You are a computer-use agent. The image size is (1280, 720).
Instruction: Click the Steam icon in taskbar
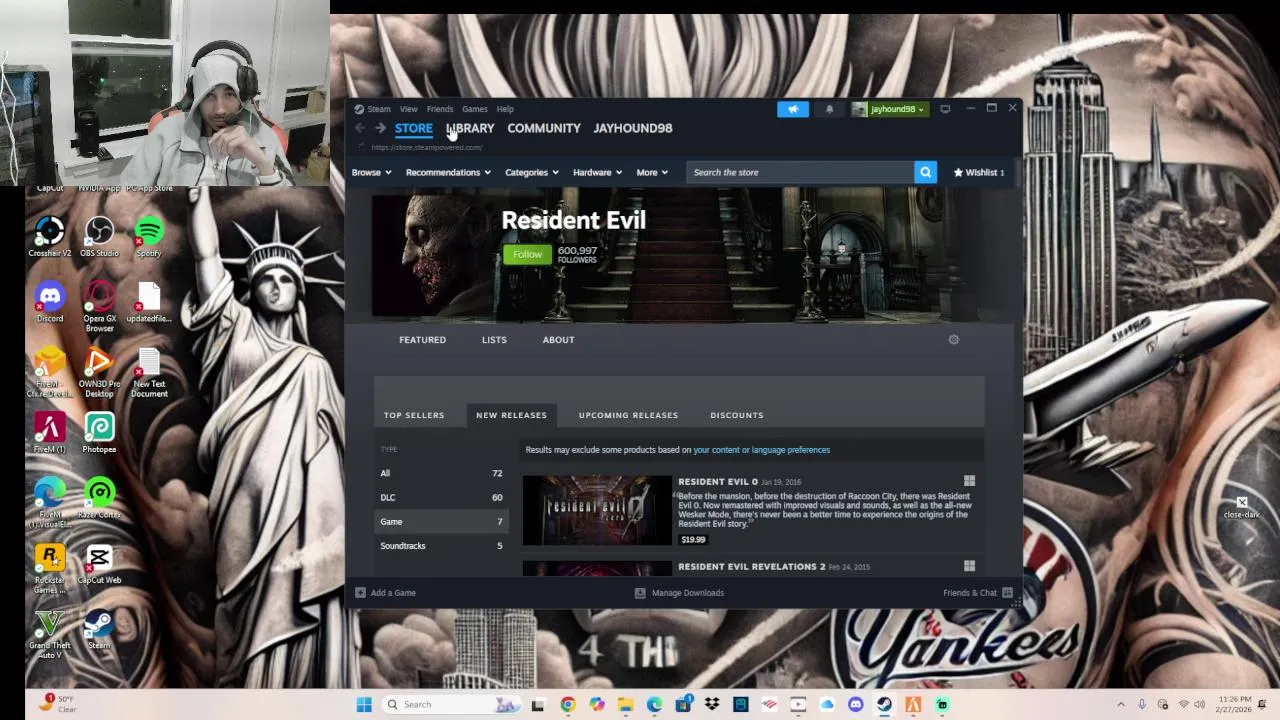(x=885, y=704)
